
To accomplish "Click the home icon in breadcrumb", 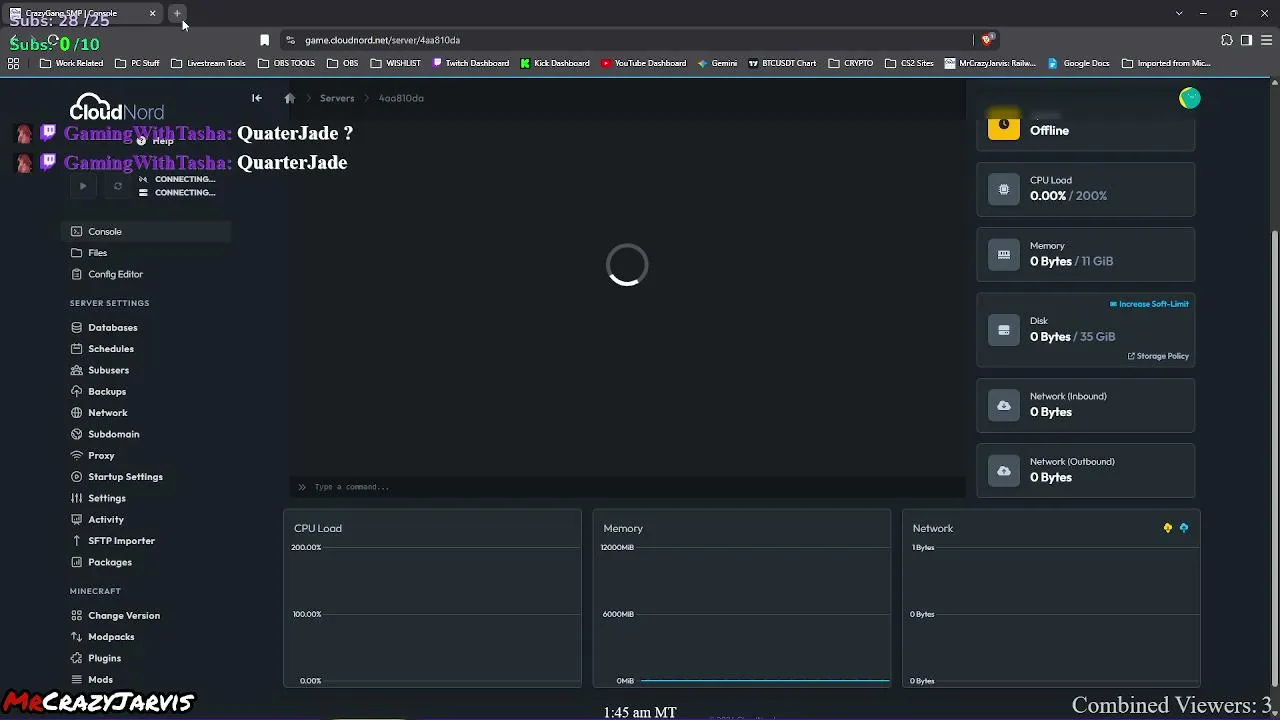I will click(x=290, y=98).
